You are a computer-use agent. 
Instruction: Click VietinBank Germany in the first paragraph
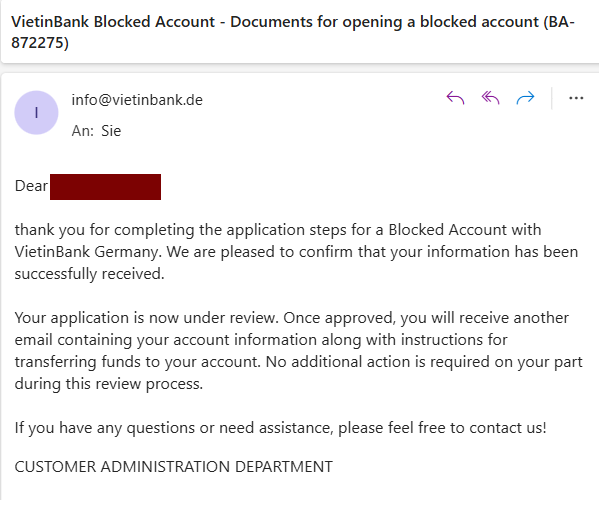[86, 252]
